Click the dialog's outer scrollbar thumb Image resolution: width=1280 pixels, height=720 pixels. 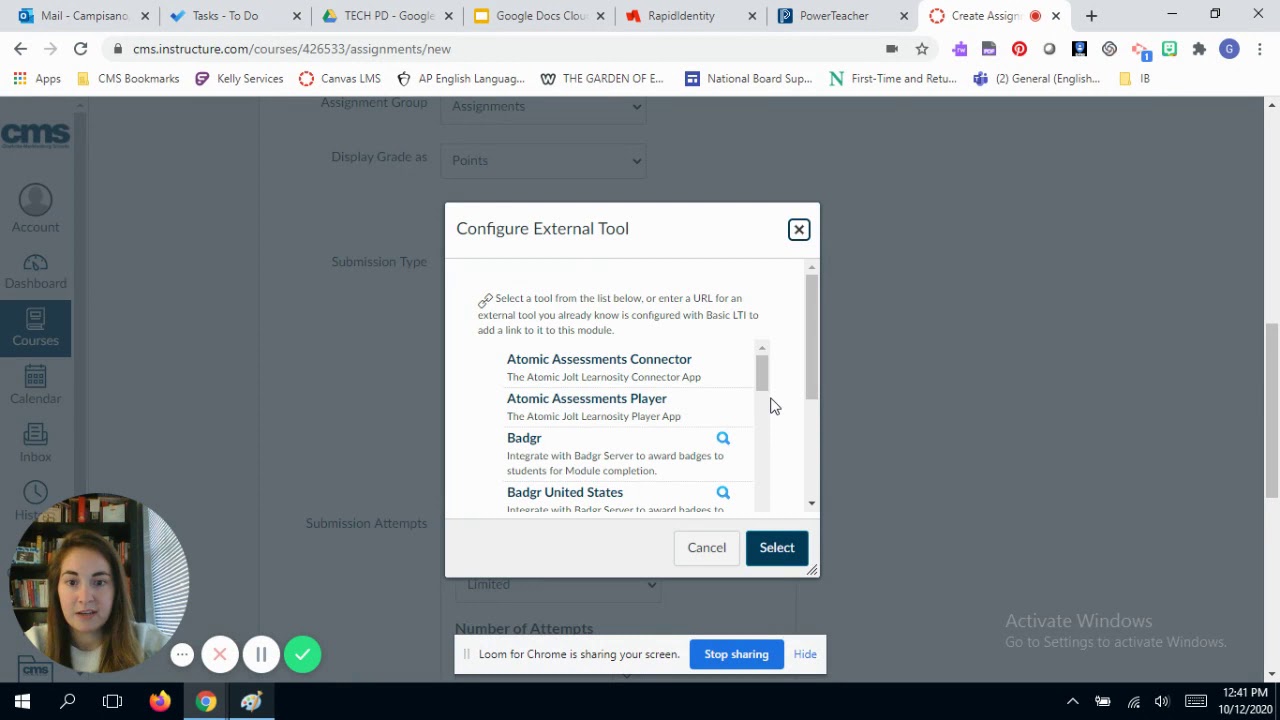811,336
